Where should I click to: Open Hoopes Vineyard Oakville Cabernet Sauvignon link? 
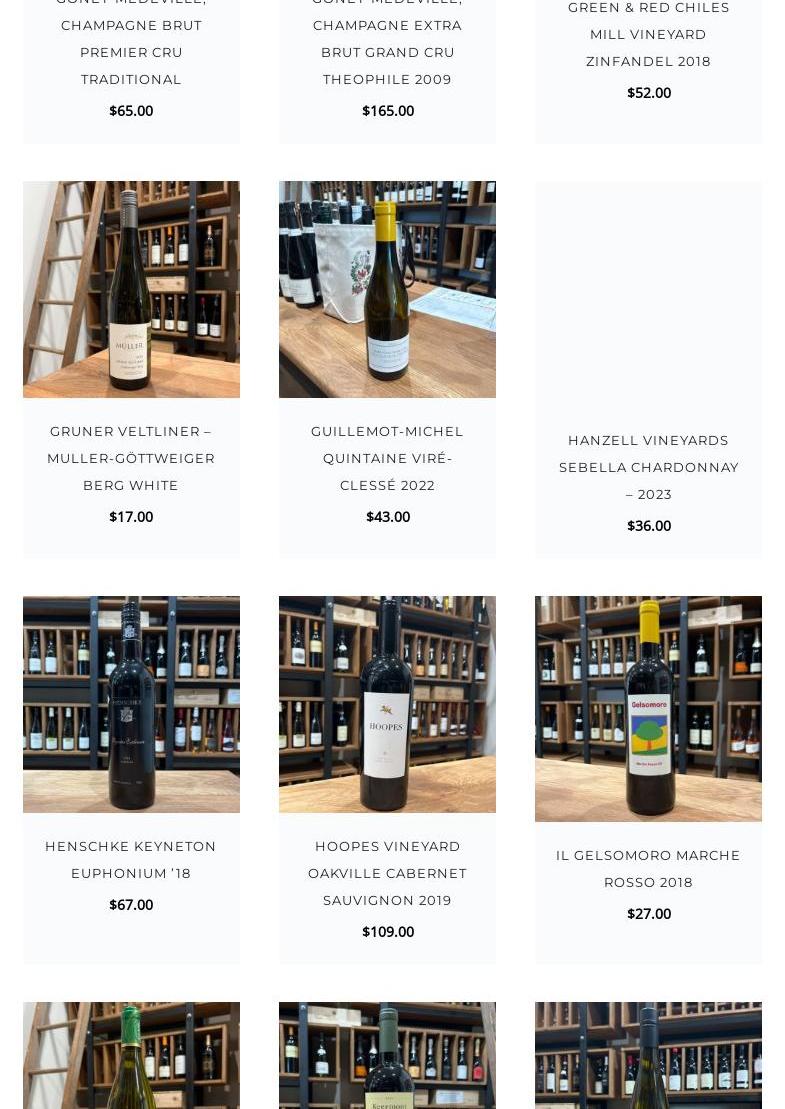click(387, 873)
